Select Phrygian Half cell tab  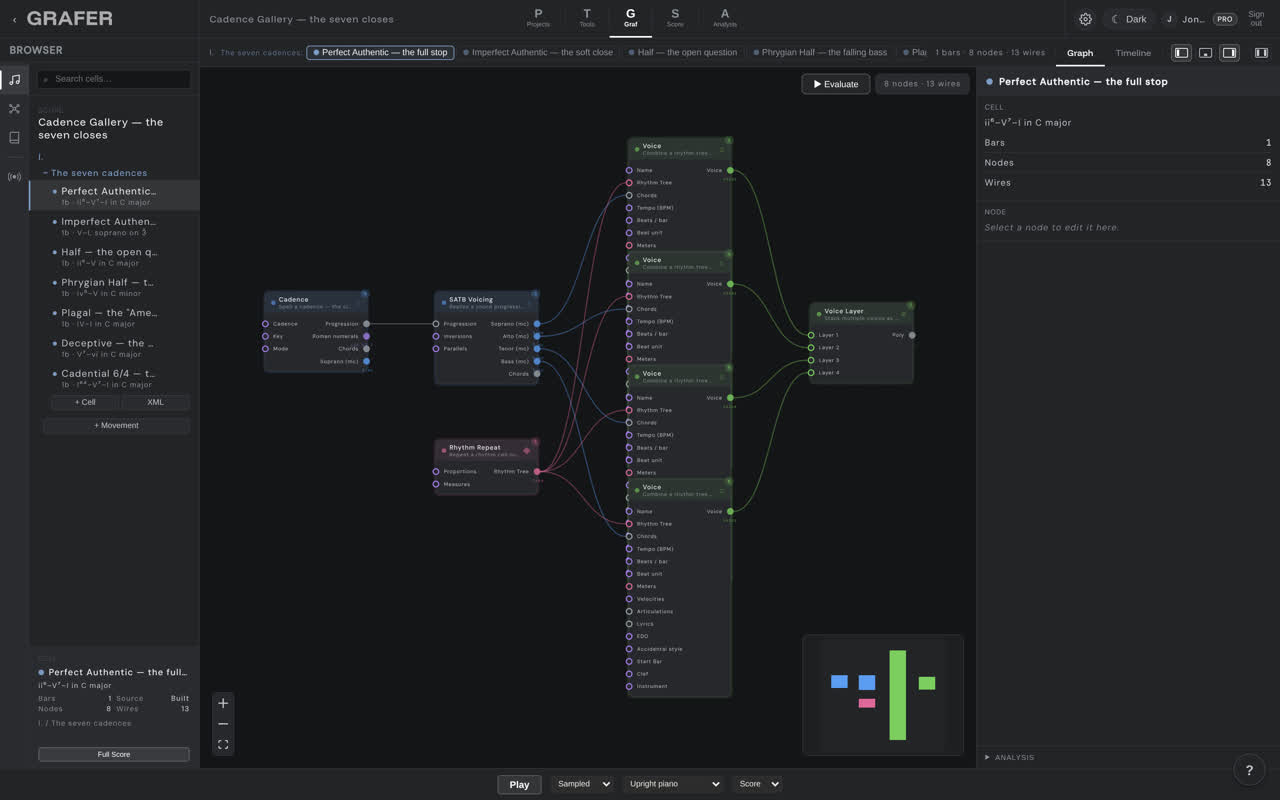tap(820, 52)
